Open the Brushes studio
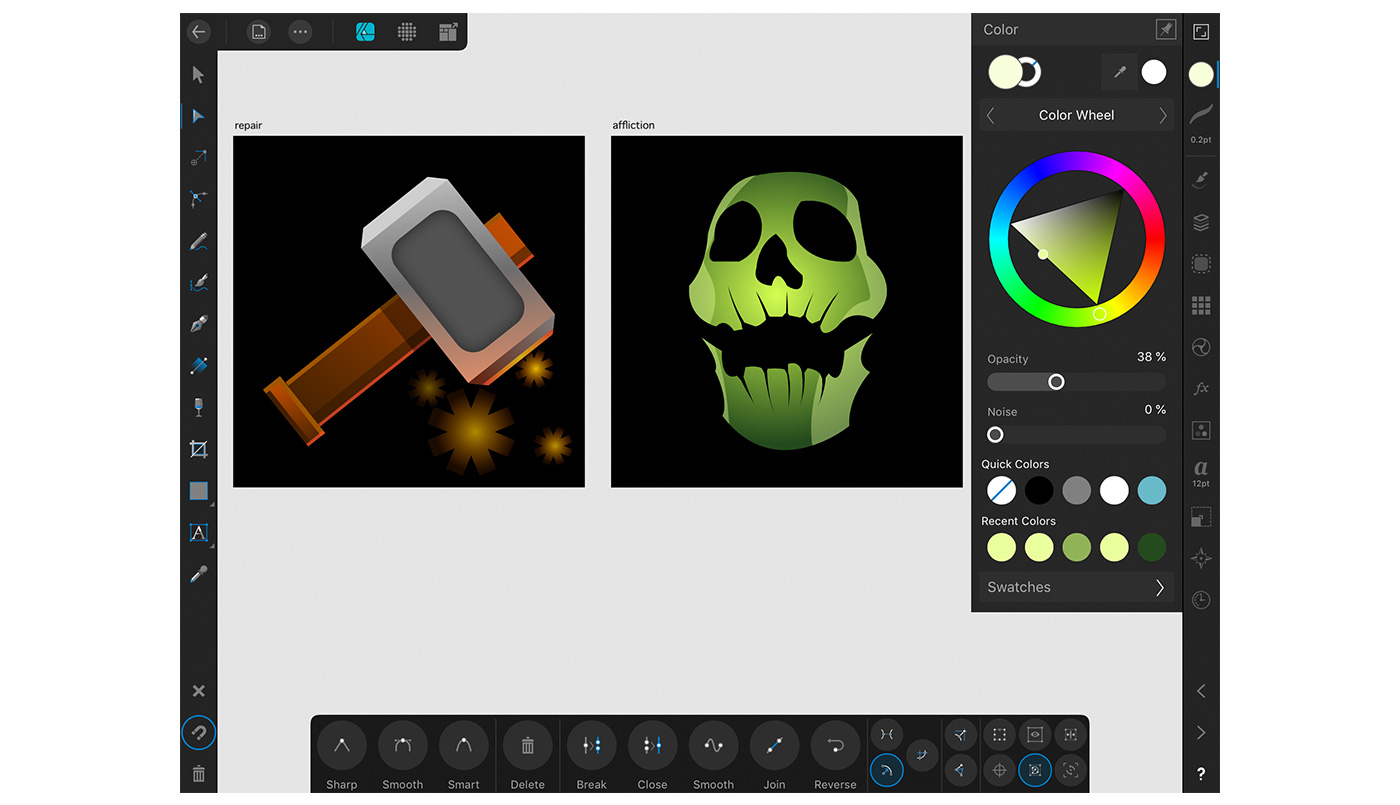Viewport: 1400px width, 805px height. (1201, 180)
